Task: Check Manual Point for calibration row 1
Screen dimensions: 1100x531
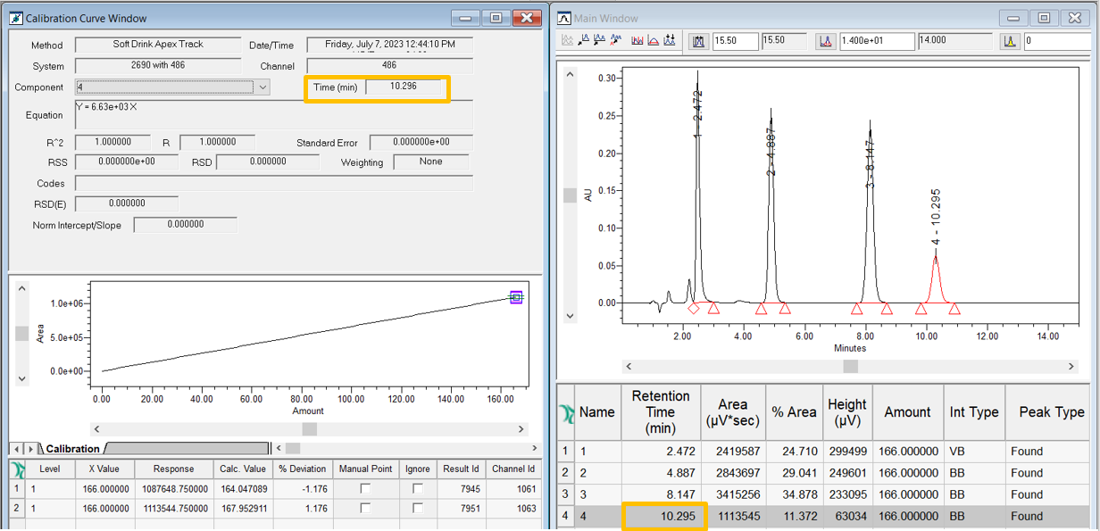Action: pos(363,488)
